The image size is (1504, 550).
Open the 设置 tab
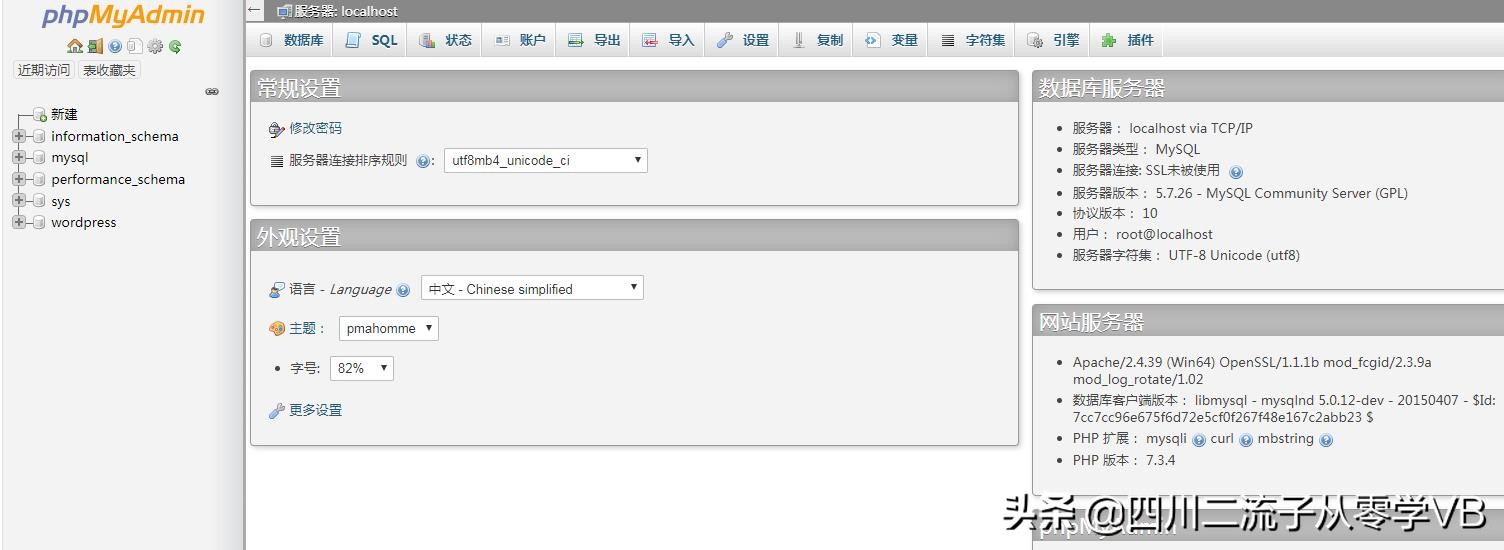pyautogui.click(x=742, y=40)
